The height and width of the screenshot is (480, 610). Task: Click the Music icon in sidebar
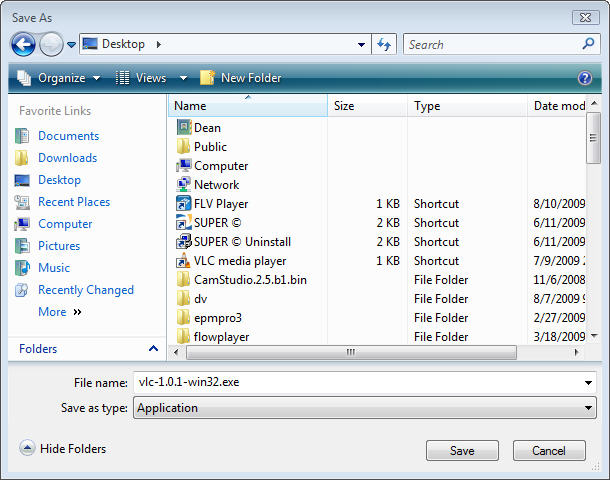pyautogui.click(x=22, y=268)
